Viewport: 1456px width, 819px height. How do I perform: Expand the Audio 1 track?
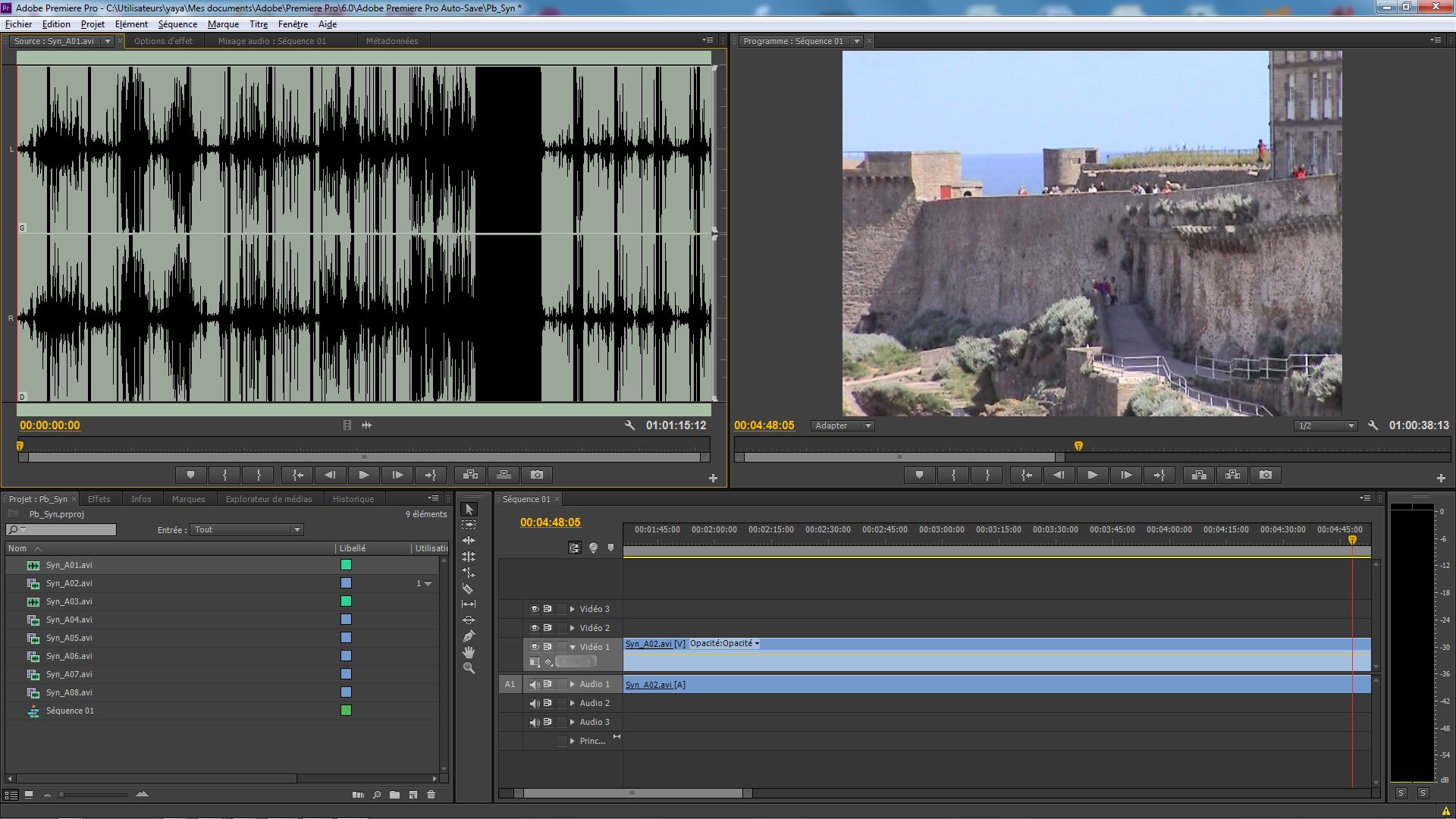click(573, 684)
